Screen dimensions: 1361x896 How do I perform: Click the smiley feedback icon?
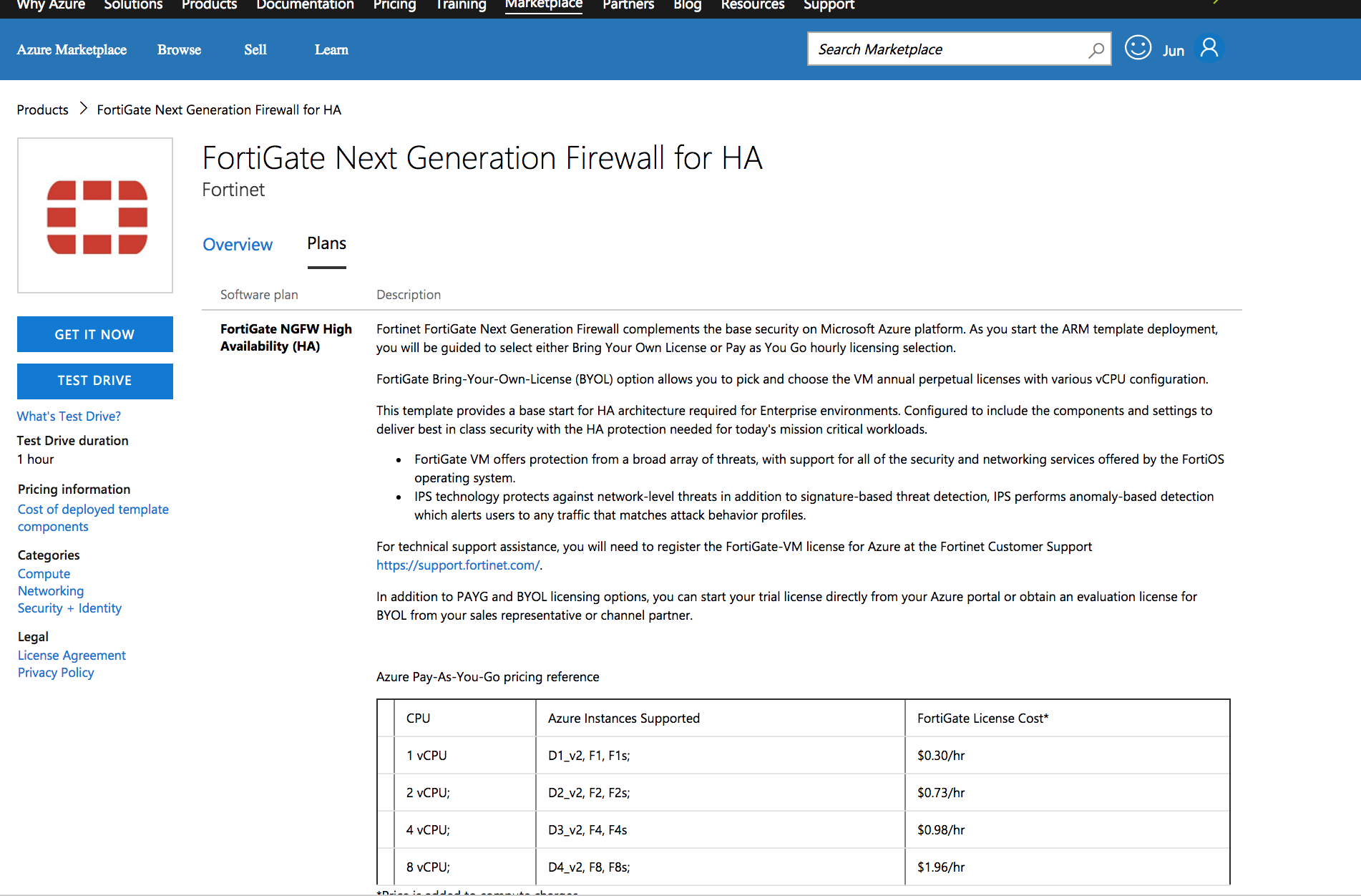[1138, 48]
